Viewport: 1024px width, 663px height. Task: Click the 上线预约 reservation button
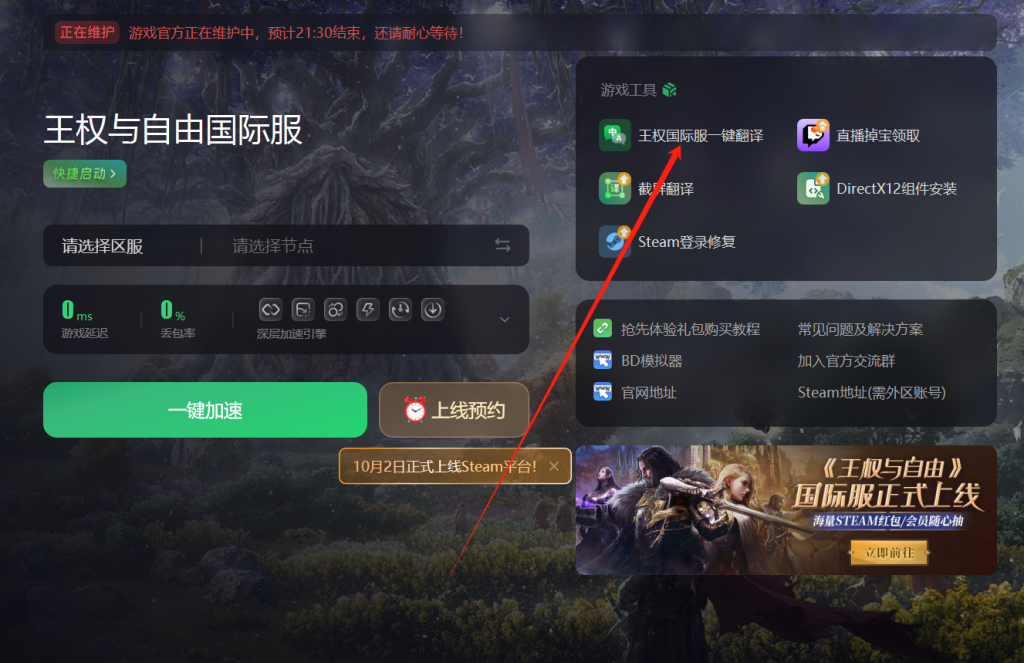pos(454,410)
